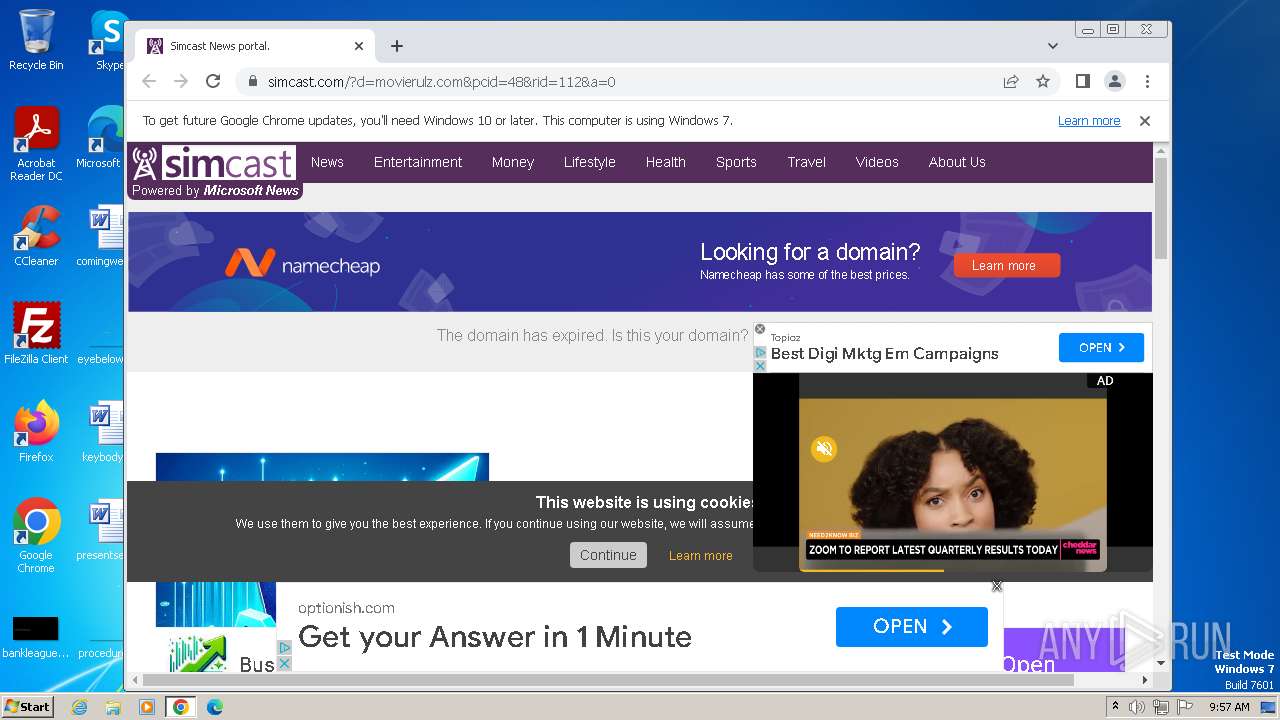Open Internet Explorer from taskbar
Image resolution: width=1280 pixels, height=720 pixels.
pyautogui.click(x=80, y=707)
